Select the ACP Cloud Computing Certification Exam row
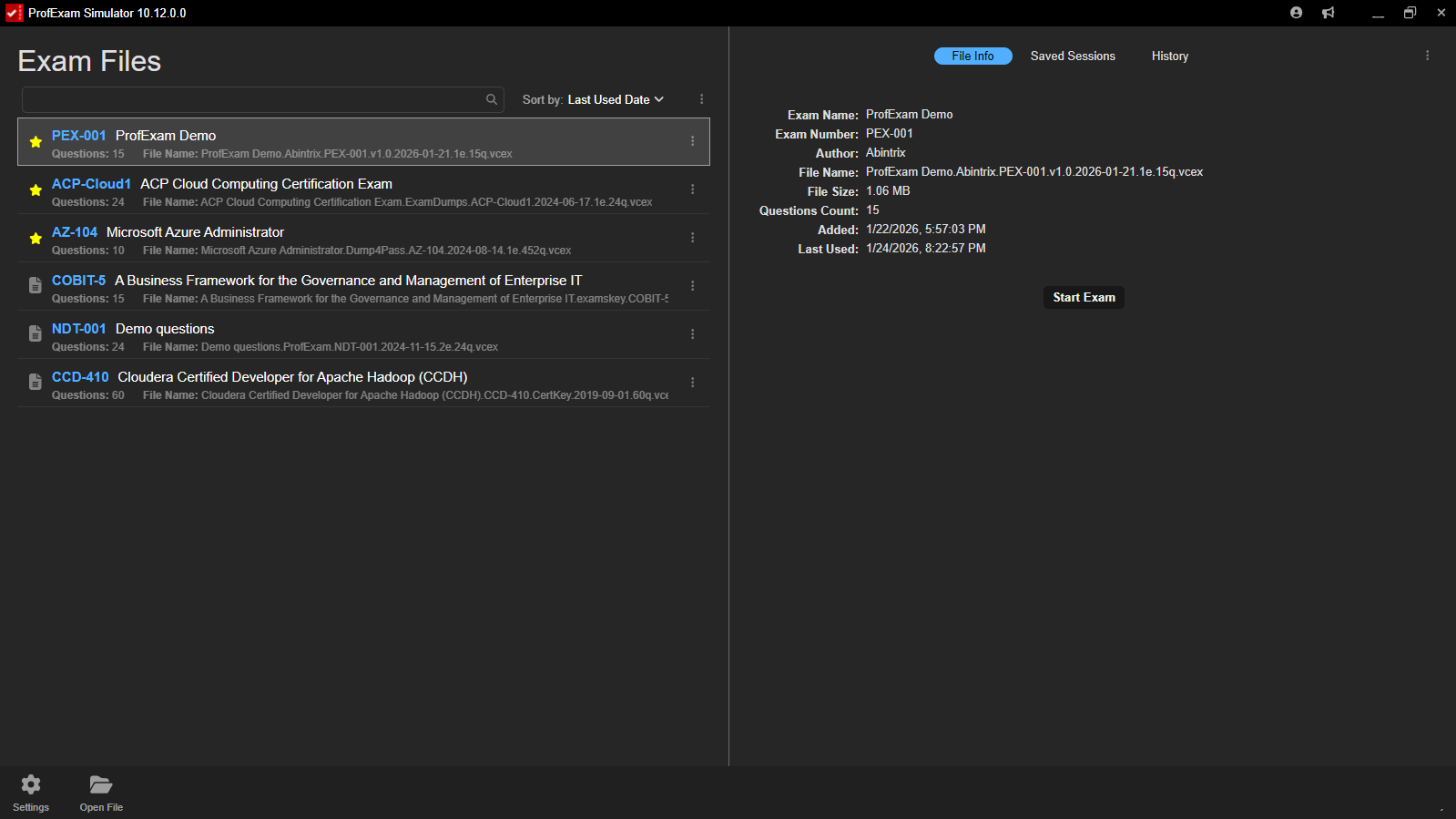1456x819 pixels. point(363,190)
